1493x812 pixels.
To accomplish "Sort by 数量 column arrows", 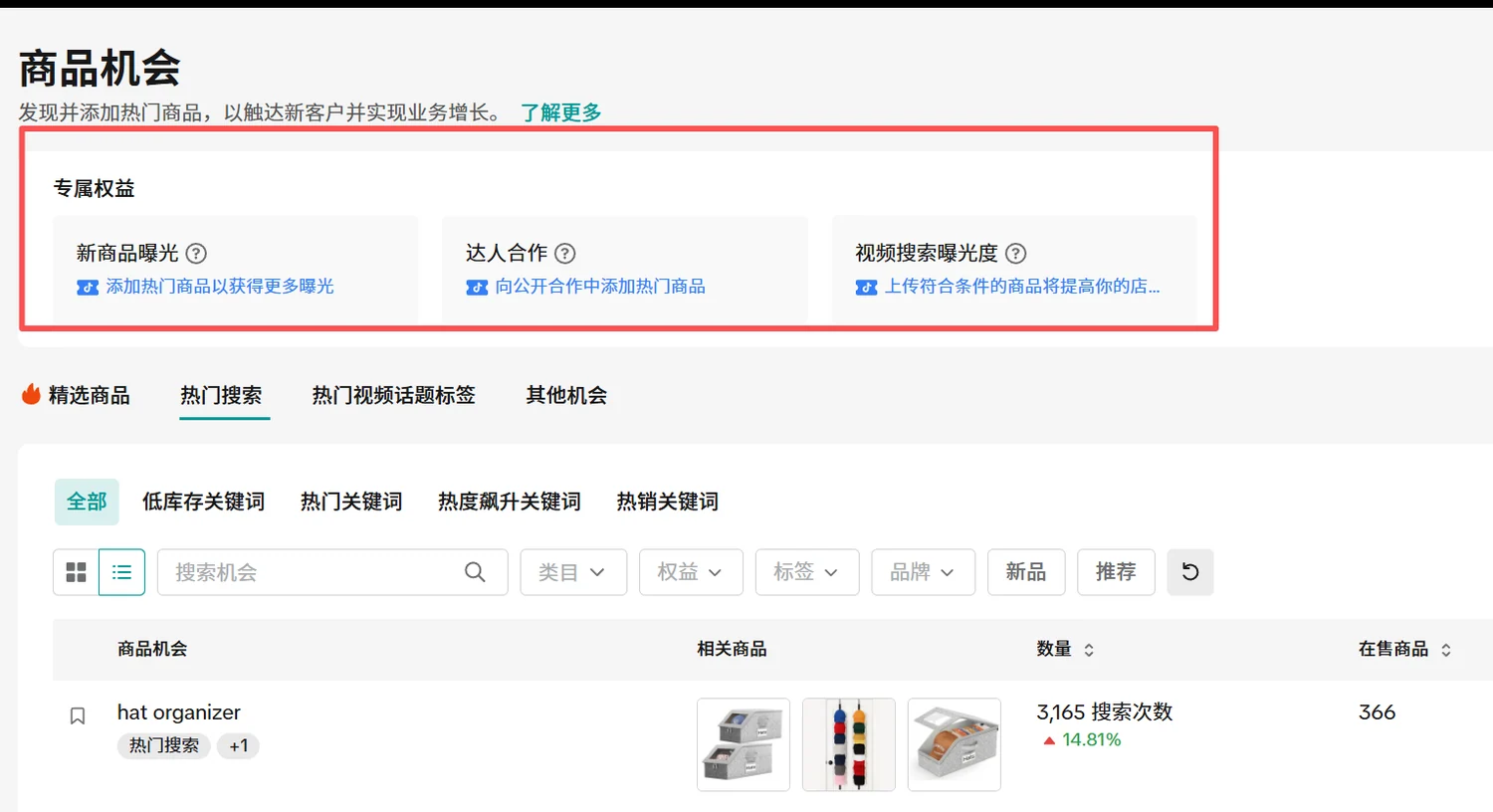I will [x=1089, y=650].
